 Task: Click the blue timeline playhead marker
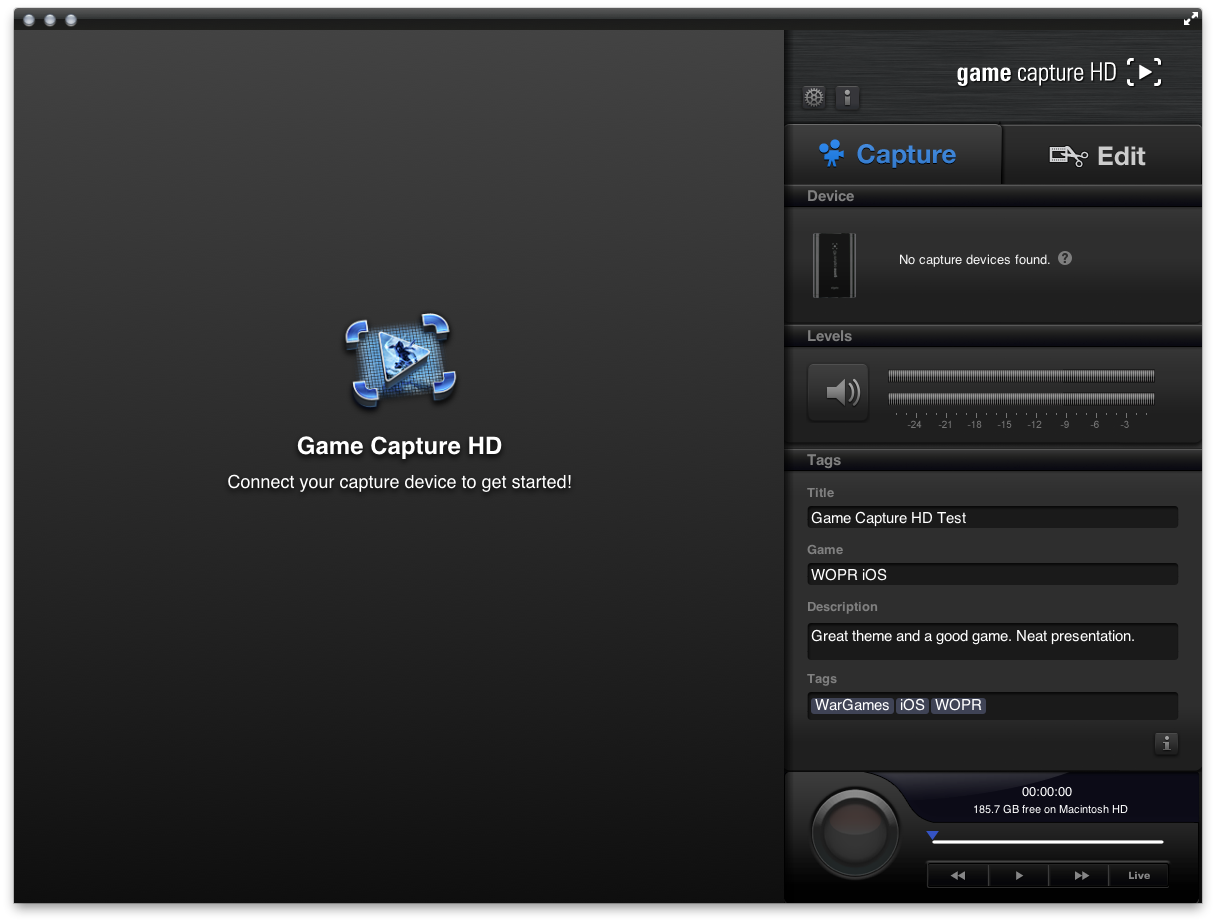point(932,835)
